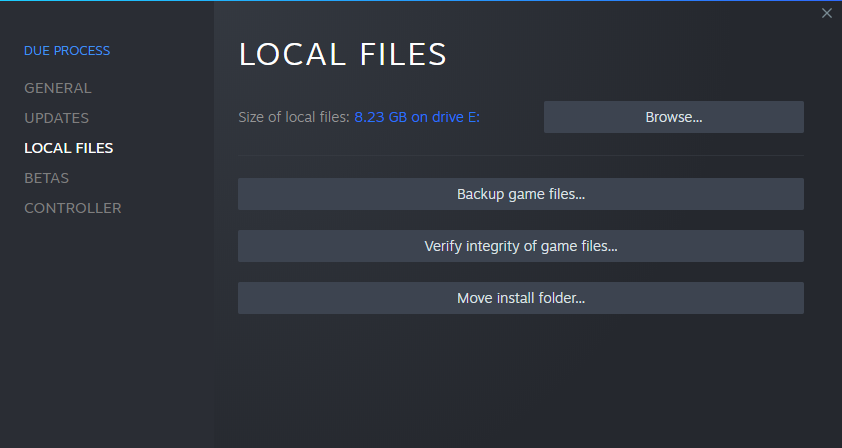The width and height of the screenshot is (842, 448).
Task: Verify integrity of game files
Action: click(520, 246)
